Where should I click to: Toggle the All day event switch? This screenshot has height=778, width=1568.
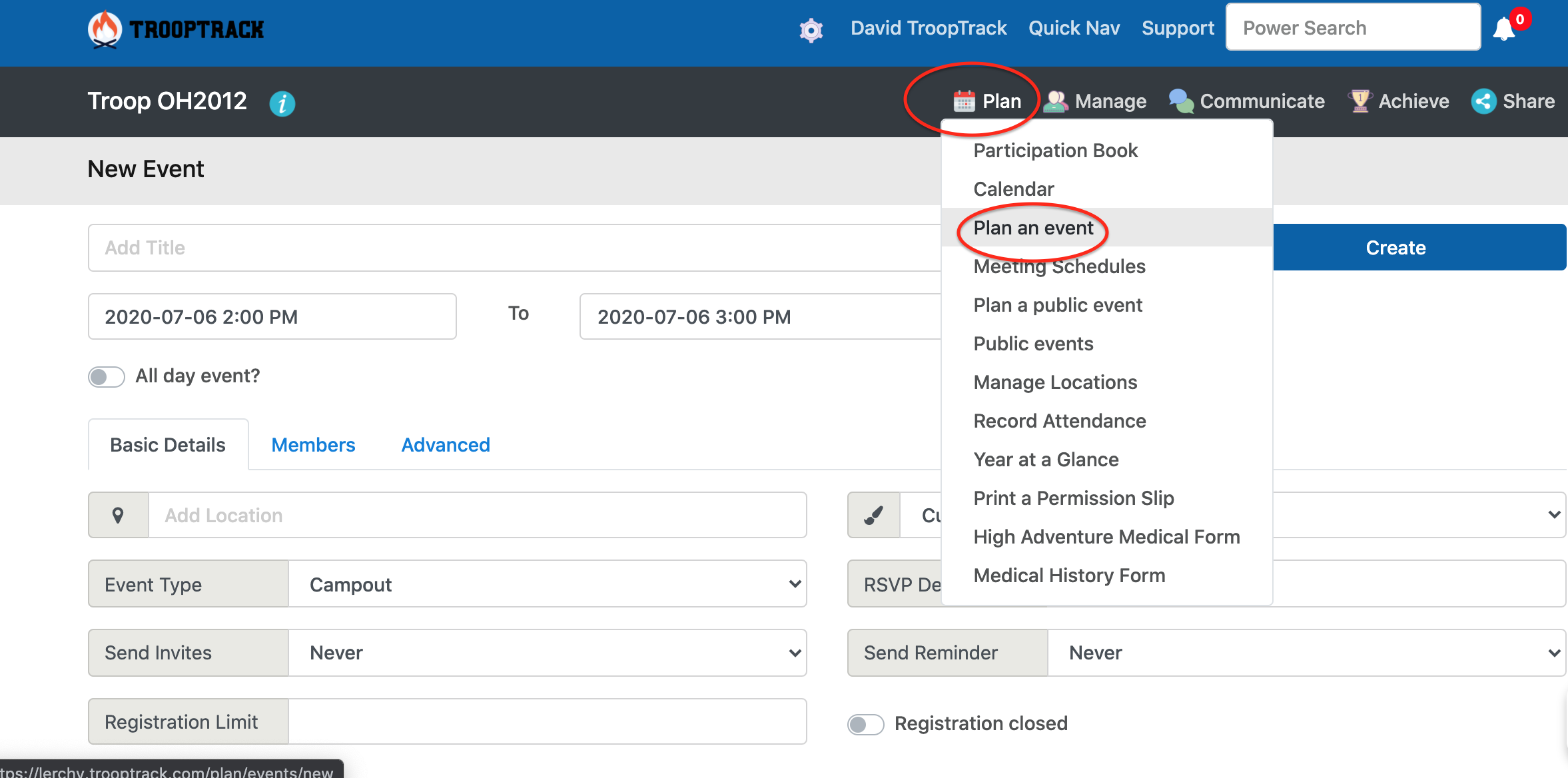pyautogui.click(x=107, y=376)
